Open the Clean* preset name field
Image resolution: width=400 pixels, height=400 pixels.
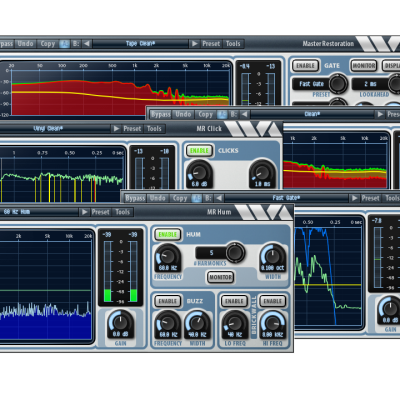tap(312, 114)
